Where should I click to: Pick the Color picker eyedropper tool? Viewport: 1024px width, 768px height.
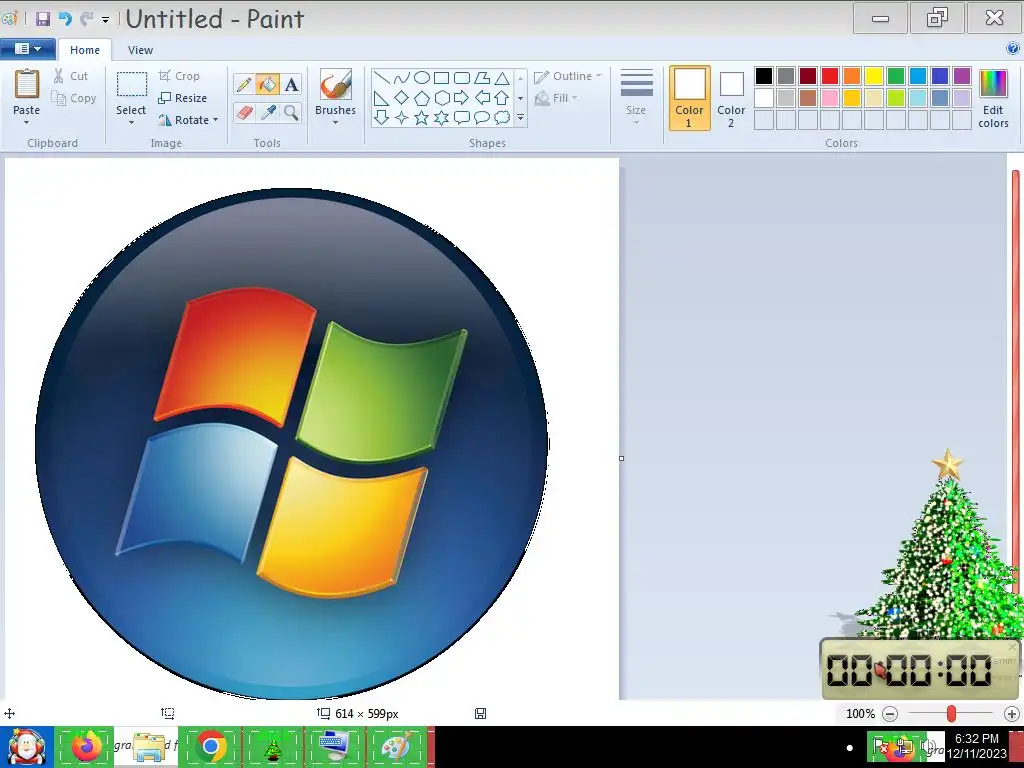(x=267, y=112)
